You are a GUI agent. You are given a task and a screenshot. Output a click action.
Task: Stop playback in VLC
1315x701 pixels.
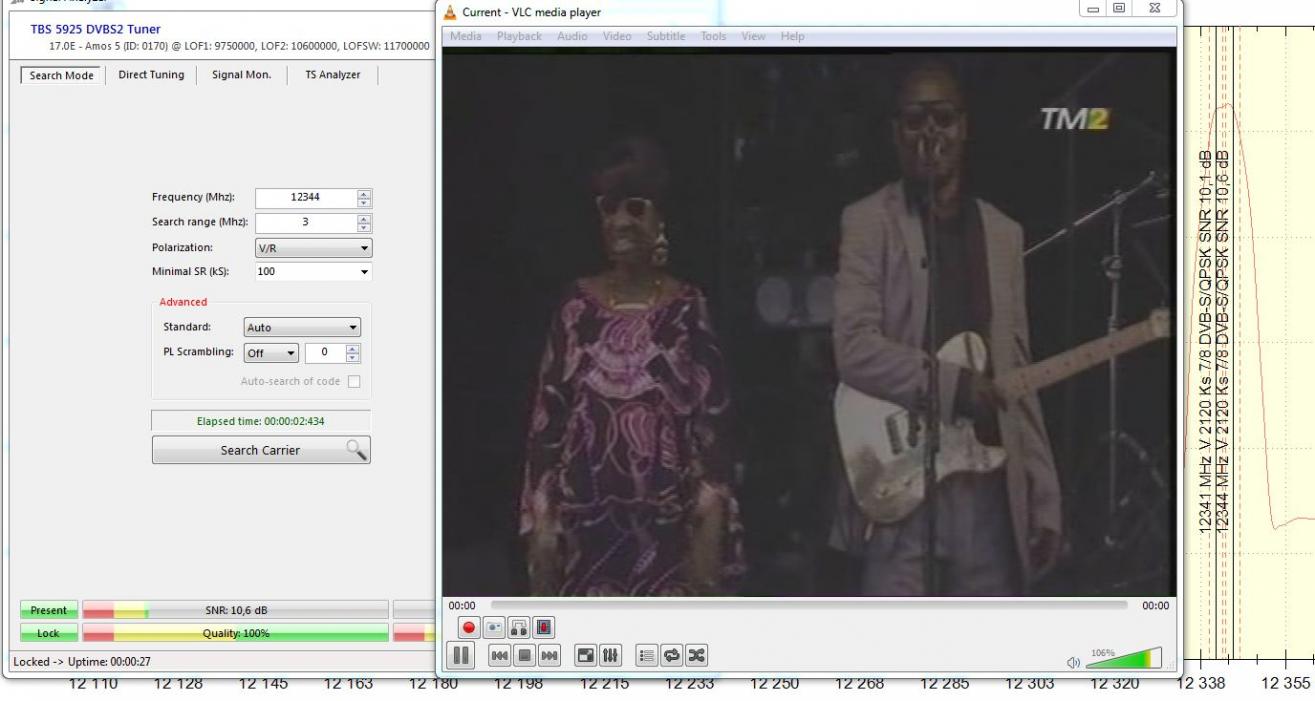(x=523, y=656)
